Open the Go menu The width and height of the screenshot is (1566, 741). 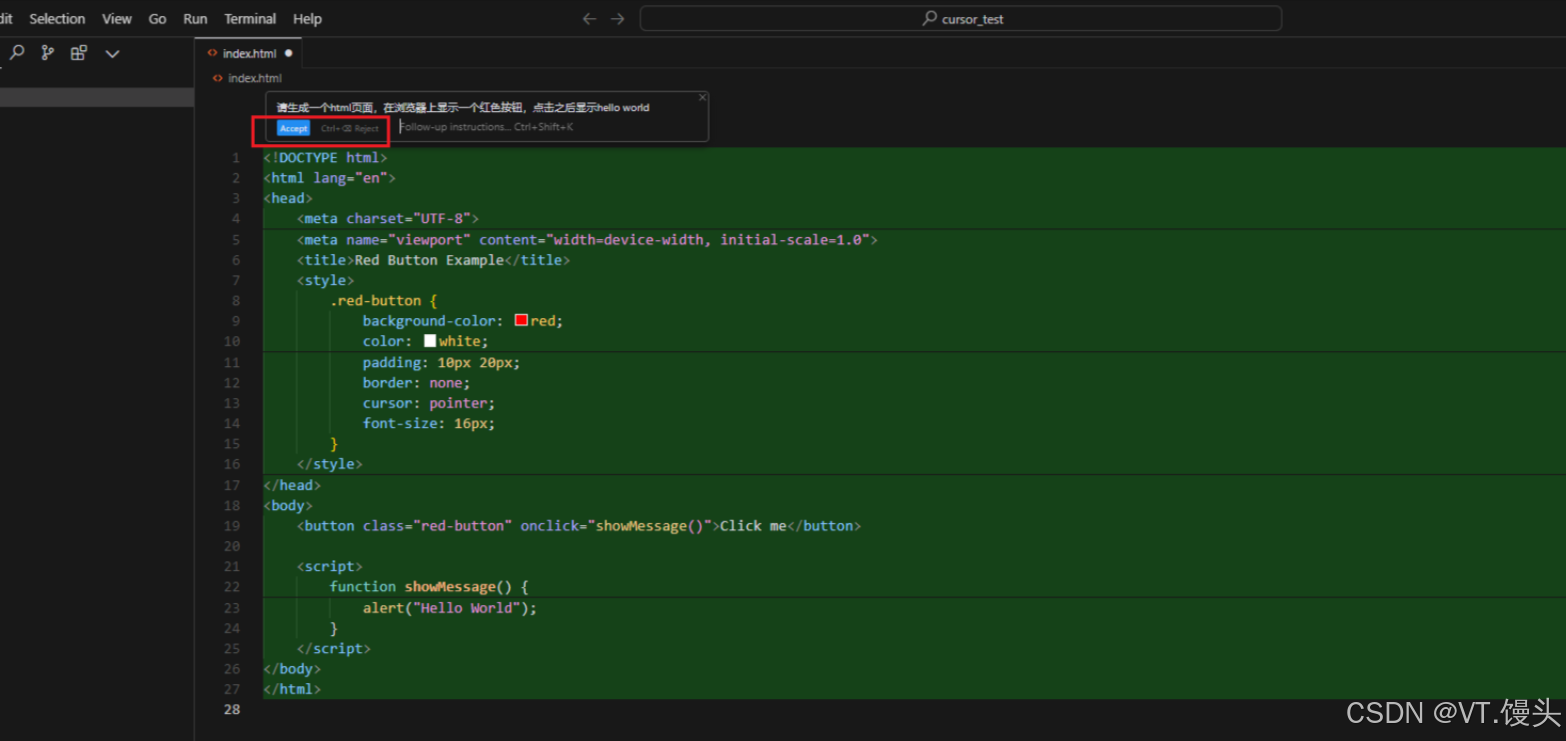coord(157,19)
